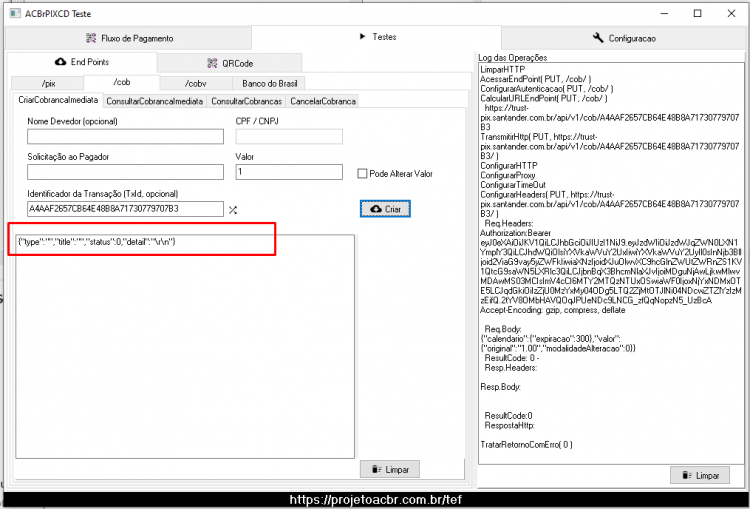Focus the Nome Devedor input field
Screen dimensions: 750x509
click(x=125, y=136)
